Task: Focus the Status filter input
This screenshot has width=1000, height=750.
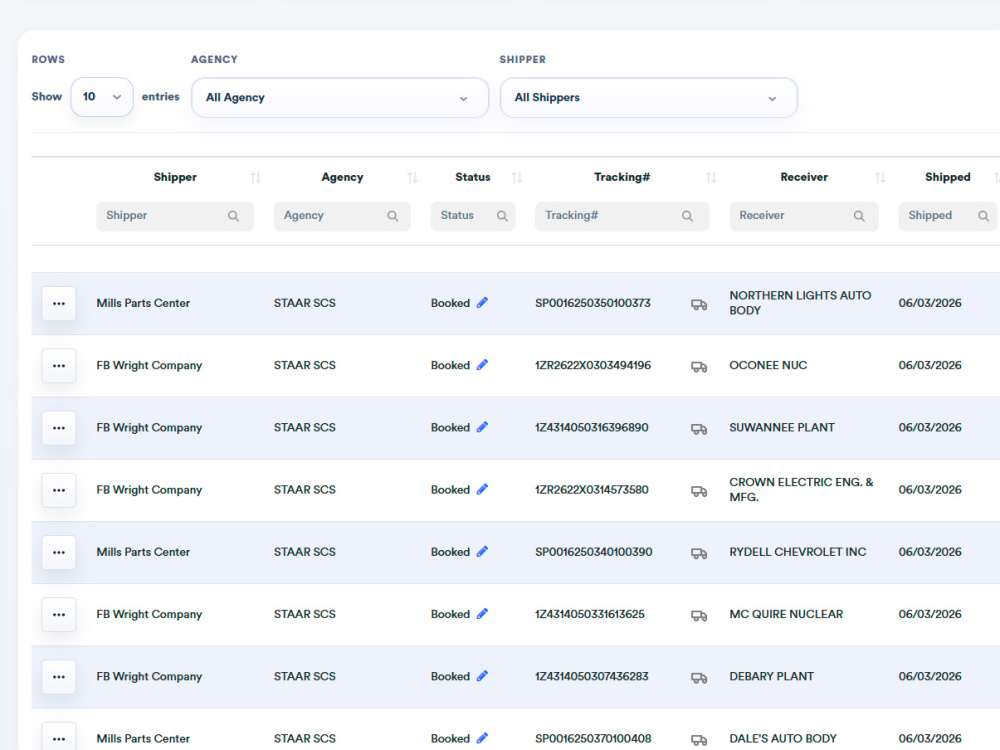Action: coord(473,216)
